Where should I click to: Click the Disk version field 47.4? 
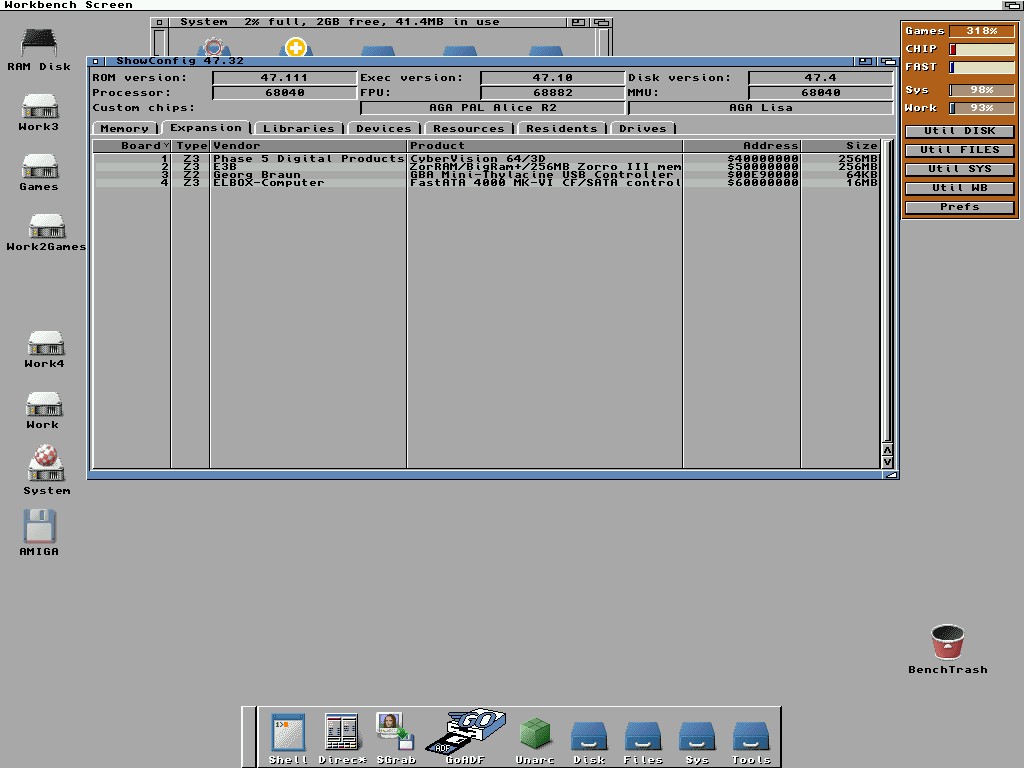[820, 78]
